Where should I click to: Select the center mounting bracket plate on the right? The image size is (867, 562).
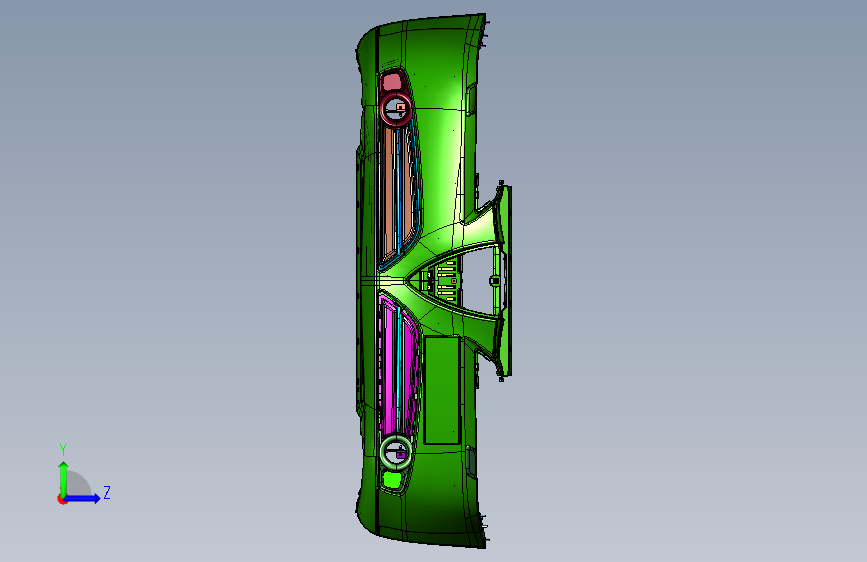tap(505, 280)
